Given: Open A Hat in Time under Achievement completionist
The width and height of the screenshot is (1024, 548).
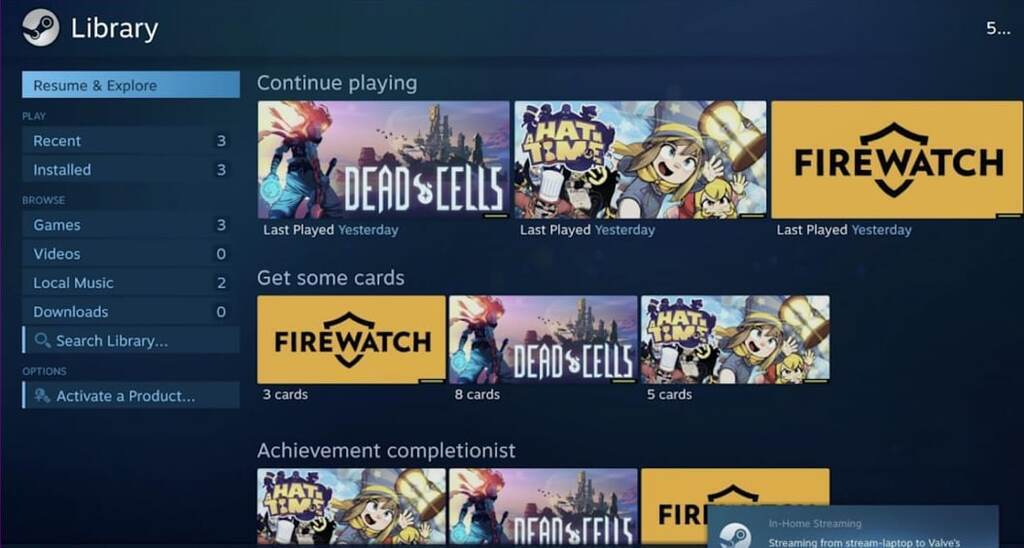Looking at the screenshot, I should (351, 507).
